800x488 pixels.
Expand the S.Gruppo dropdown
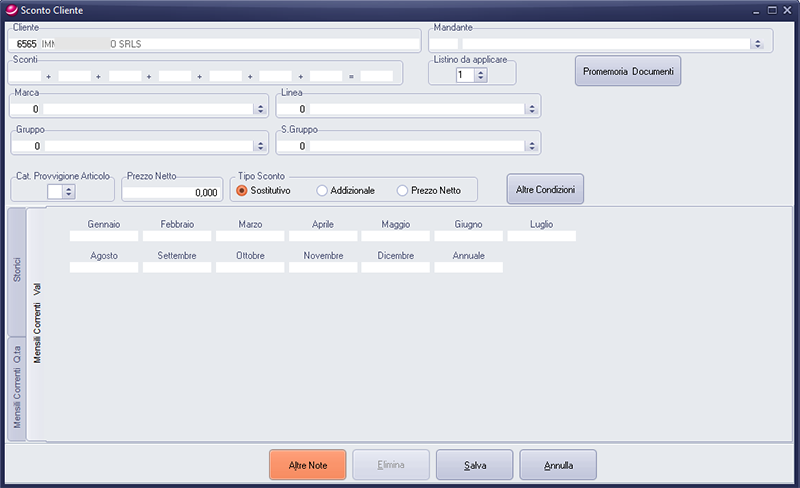tap(534, 146)
